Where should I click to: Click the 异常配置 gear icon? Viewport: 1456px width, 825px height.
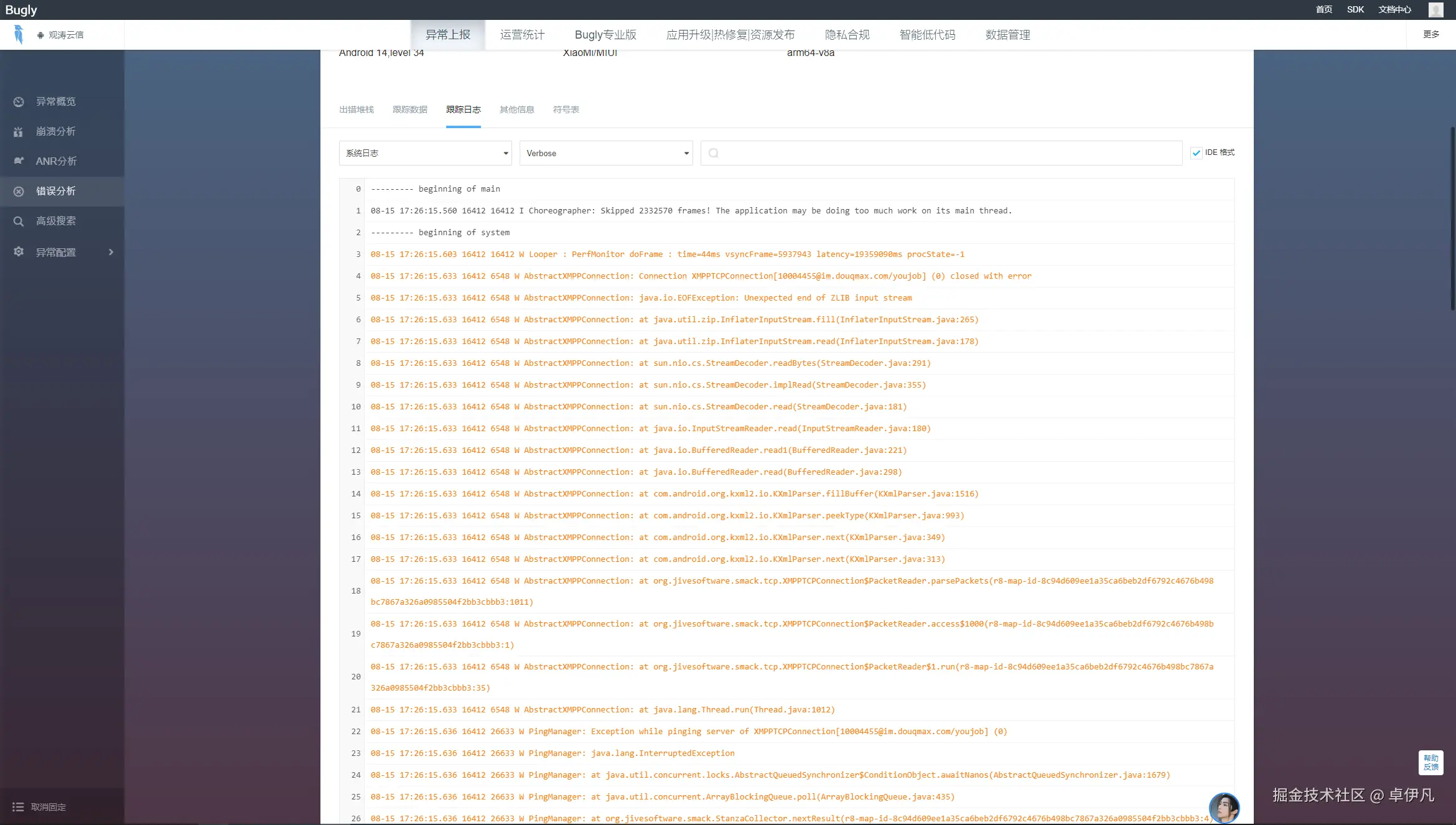pos(19,251)
